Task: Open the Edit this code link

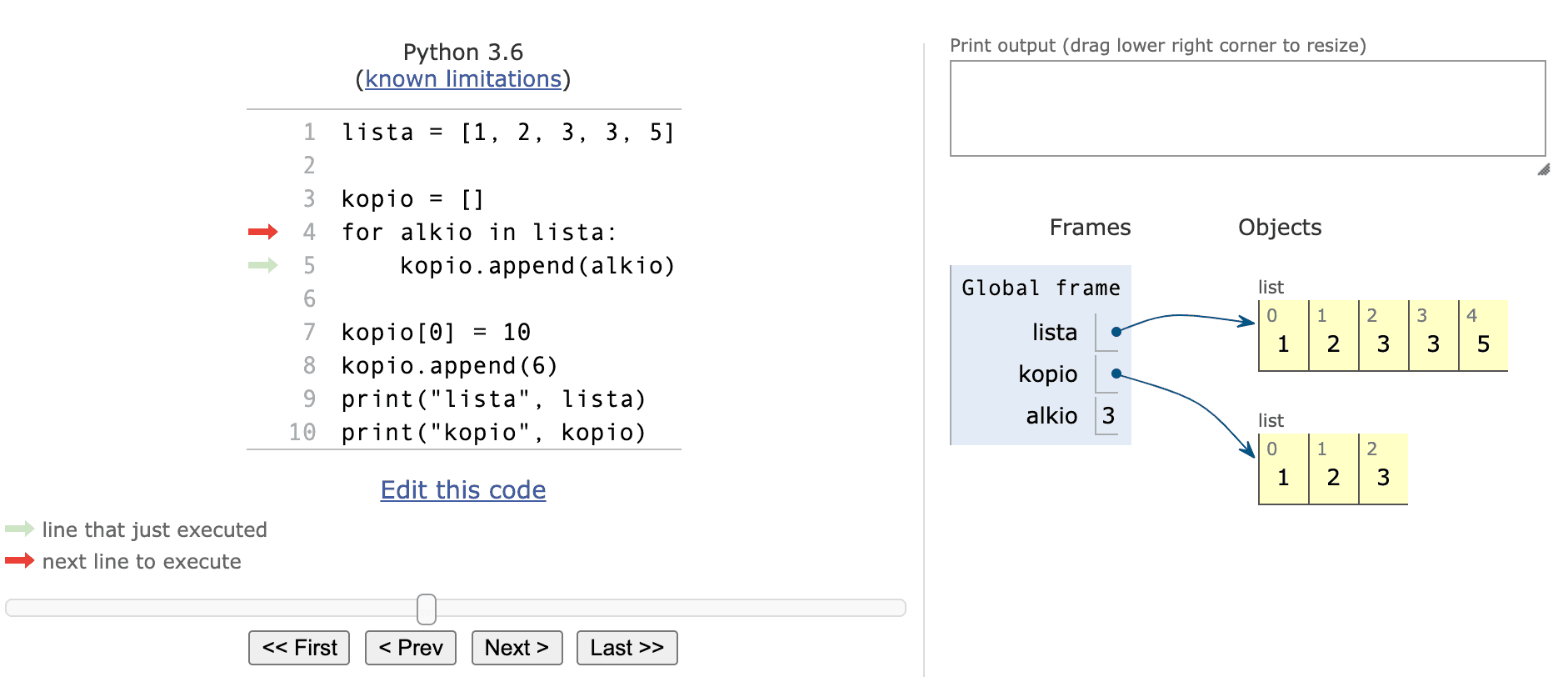Action: point(463,490)
